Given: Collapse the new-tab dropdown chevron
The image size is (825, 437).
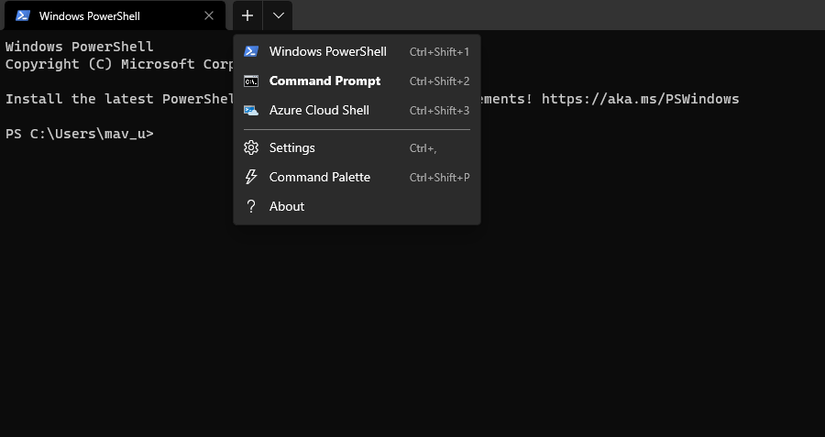Looking at the screenshot, I should [279, 16].
